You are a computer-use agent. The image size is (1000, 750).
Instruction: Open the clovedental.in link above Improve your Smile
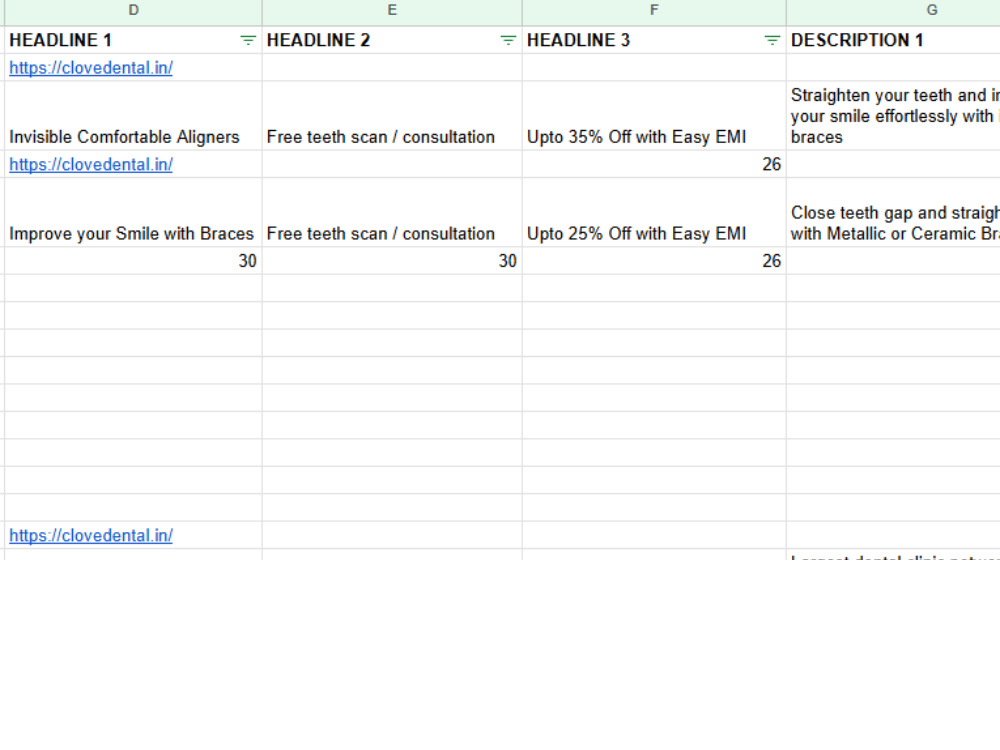pyautogui.click(x=91, y=165)
